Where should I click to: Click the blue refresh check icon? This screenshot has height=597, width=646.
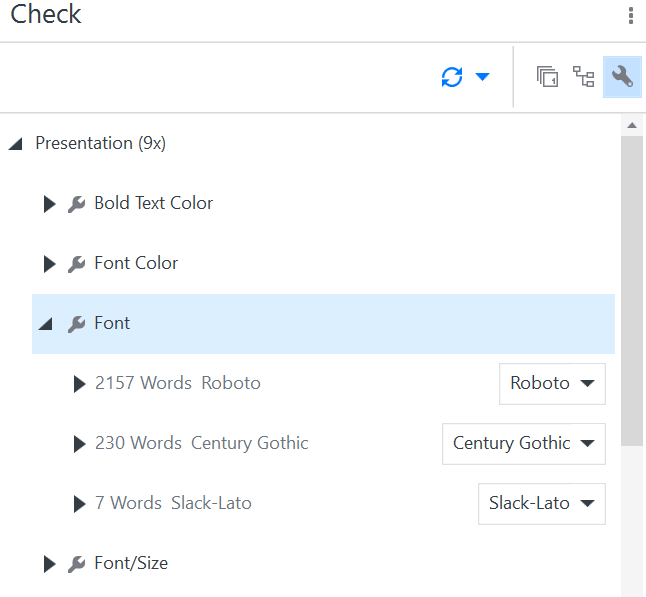coord(452,77)
